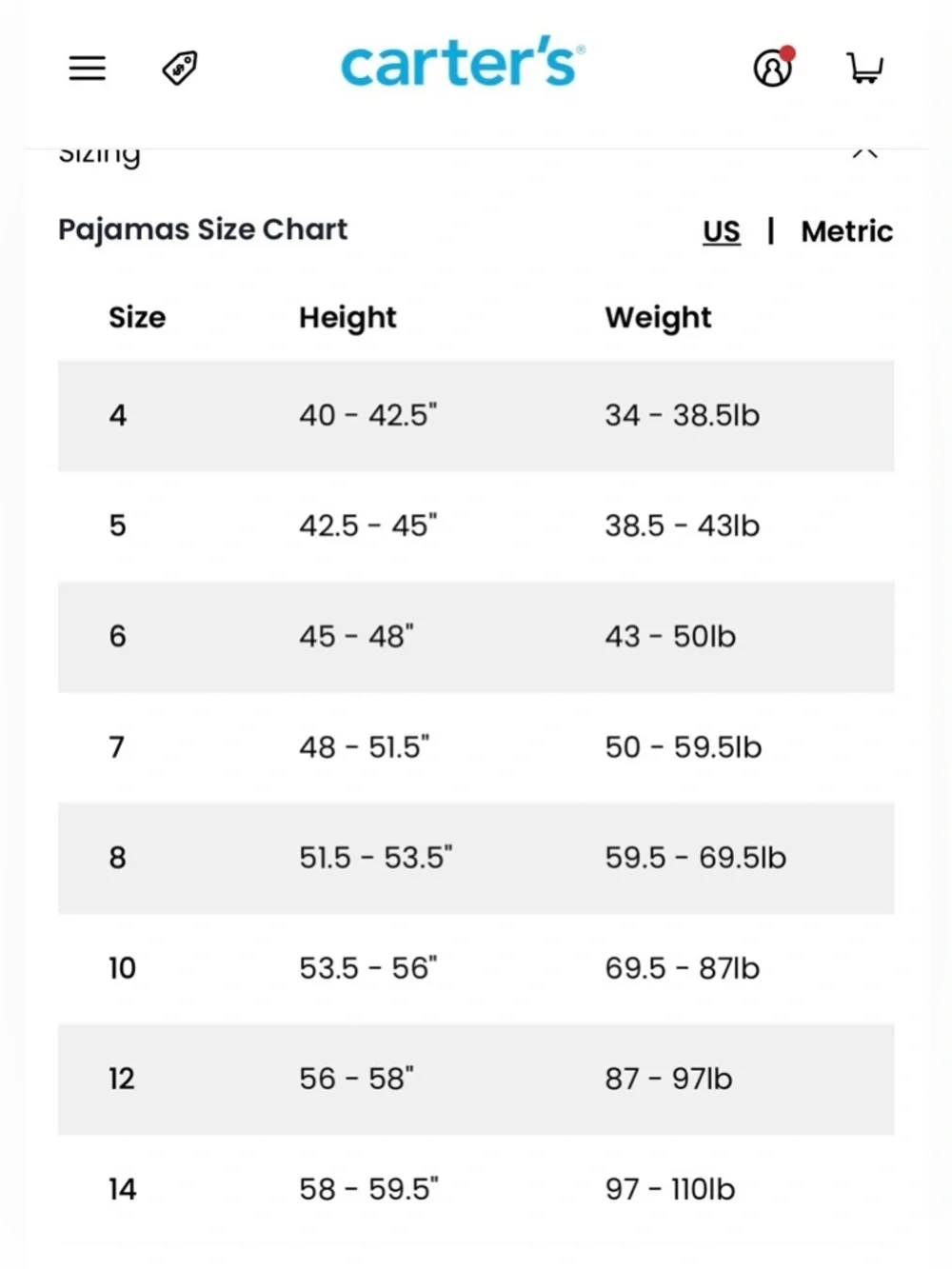Collapse the Sizing section chevron
Screen dimensions: 952x1269
864,152
